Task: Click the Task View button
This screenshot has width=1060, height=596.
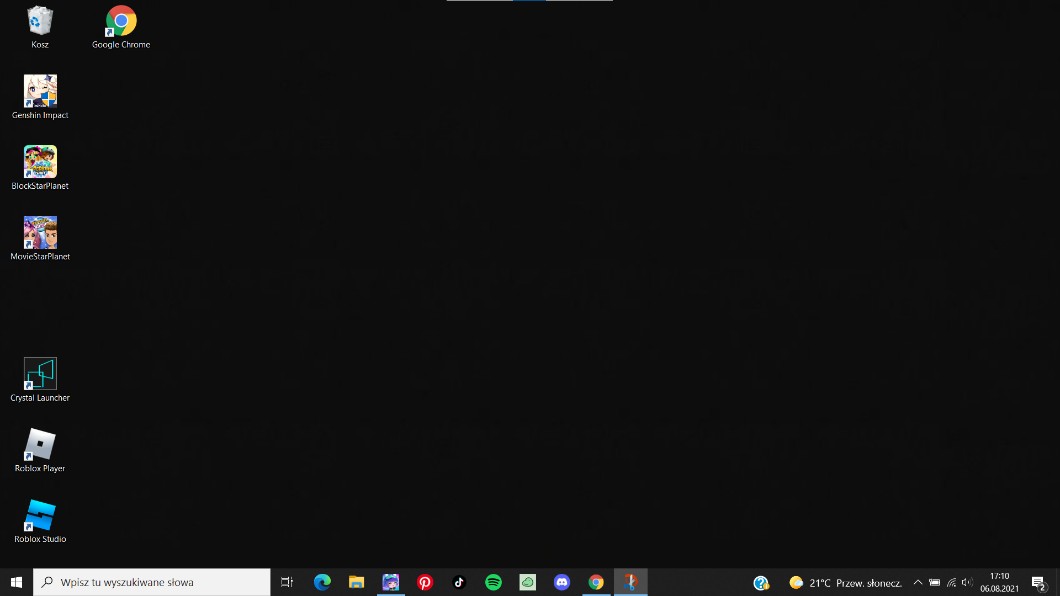Action: coord(287,582)
